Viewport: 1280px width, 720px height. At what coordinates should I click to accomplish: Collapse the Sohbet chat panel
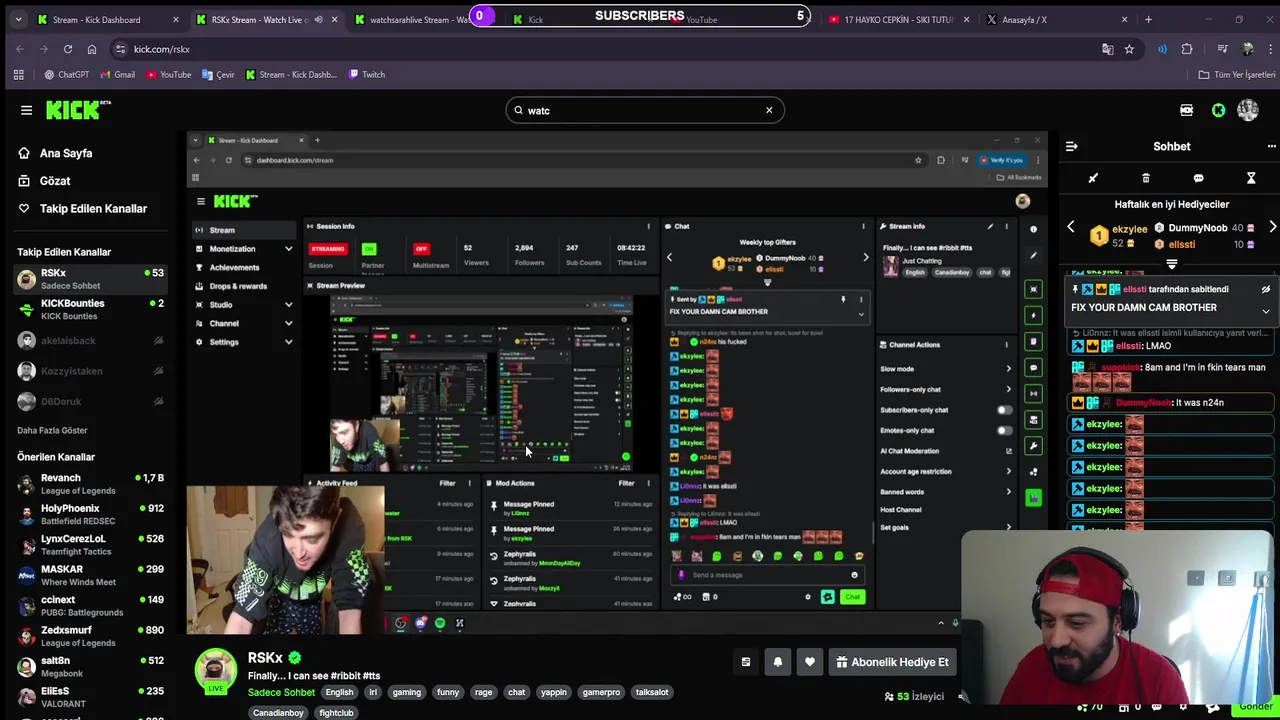tap(1071, 146)
